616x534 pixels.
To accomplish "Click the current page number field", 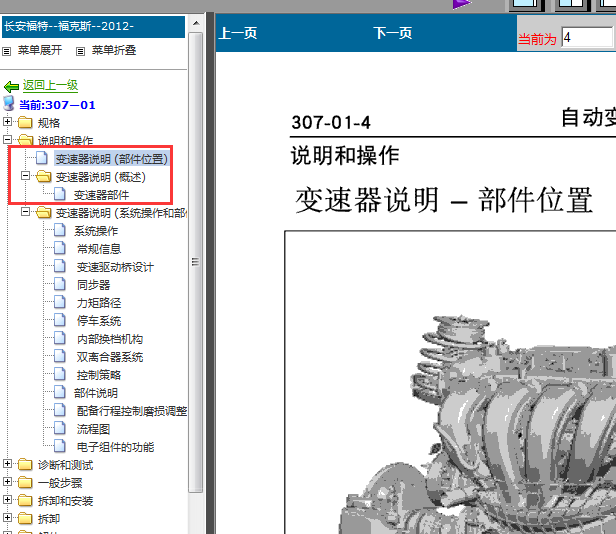I will point(587,38).
